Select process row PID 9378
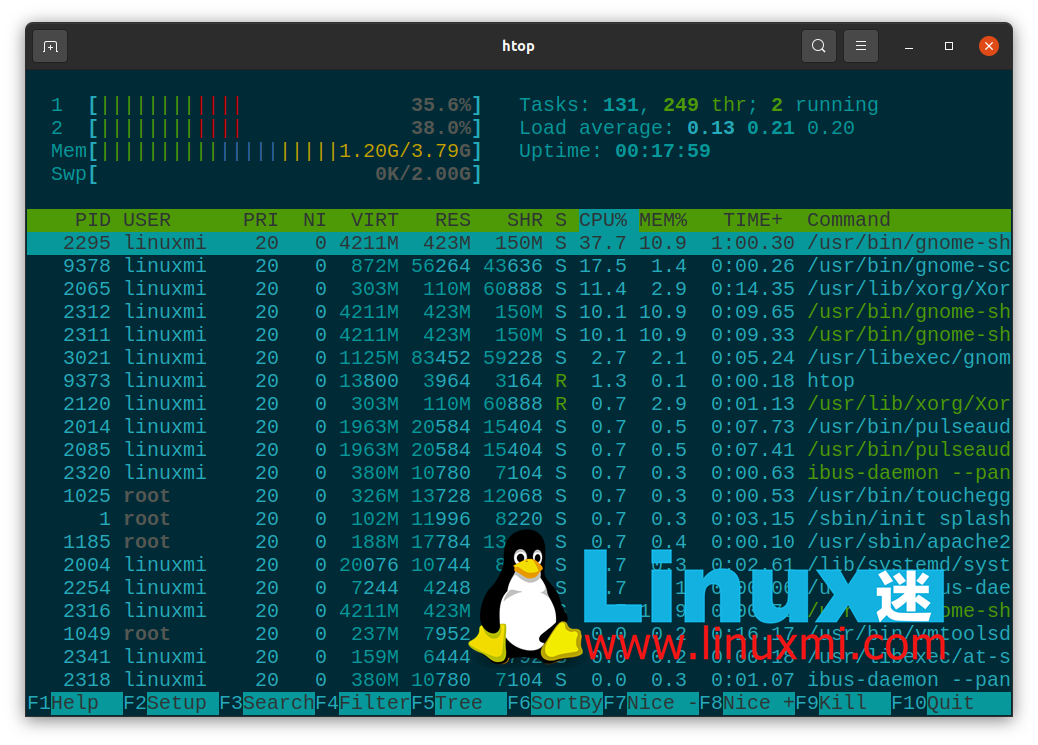 tap(519, 266)
